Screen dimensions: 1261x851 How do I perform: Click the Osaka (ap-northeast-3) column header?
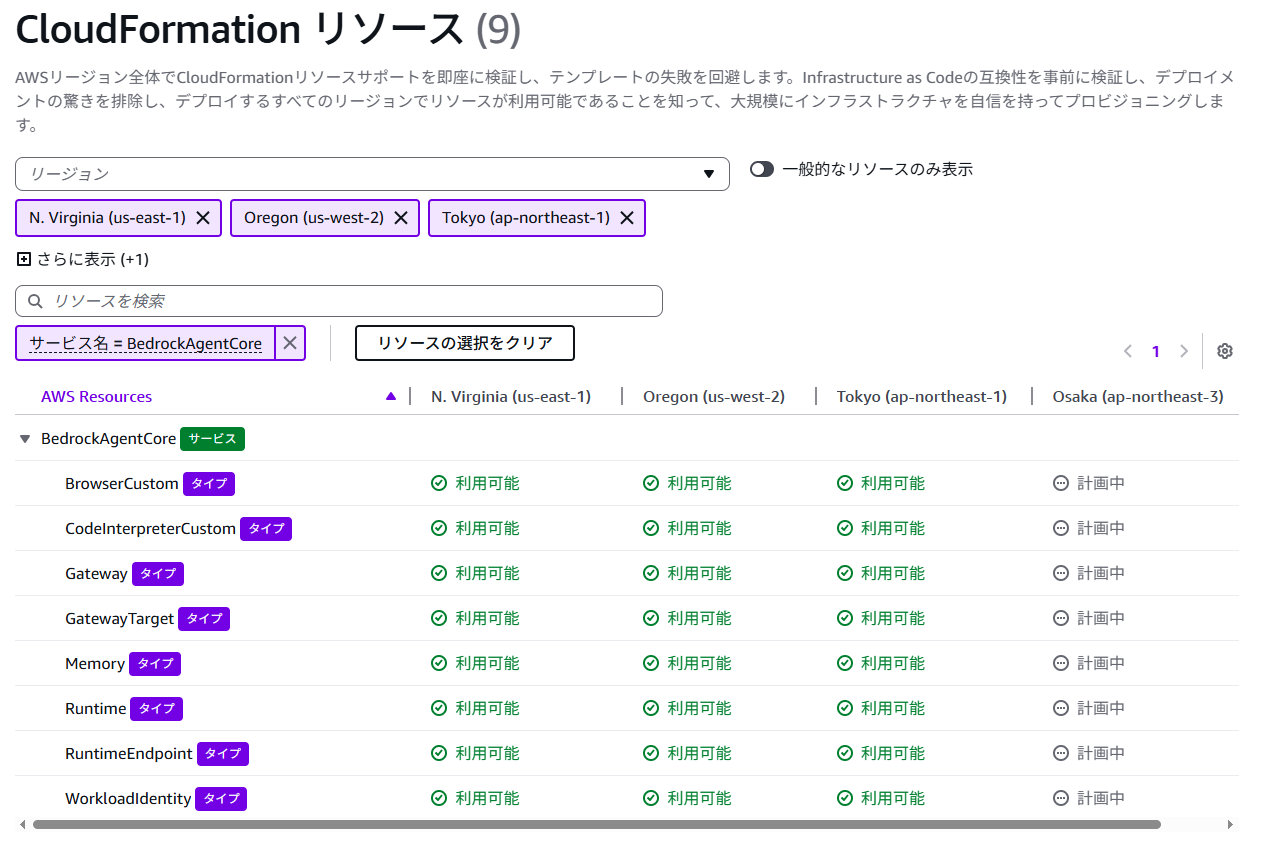1138,396
